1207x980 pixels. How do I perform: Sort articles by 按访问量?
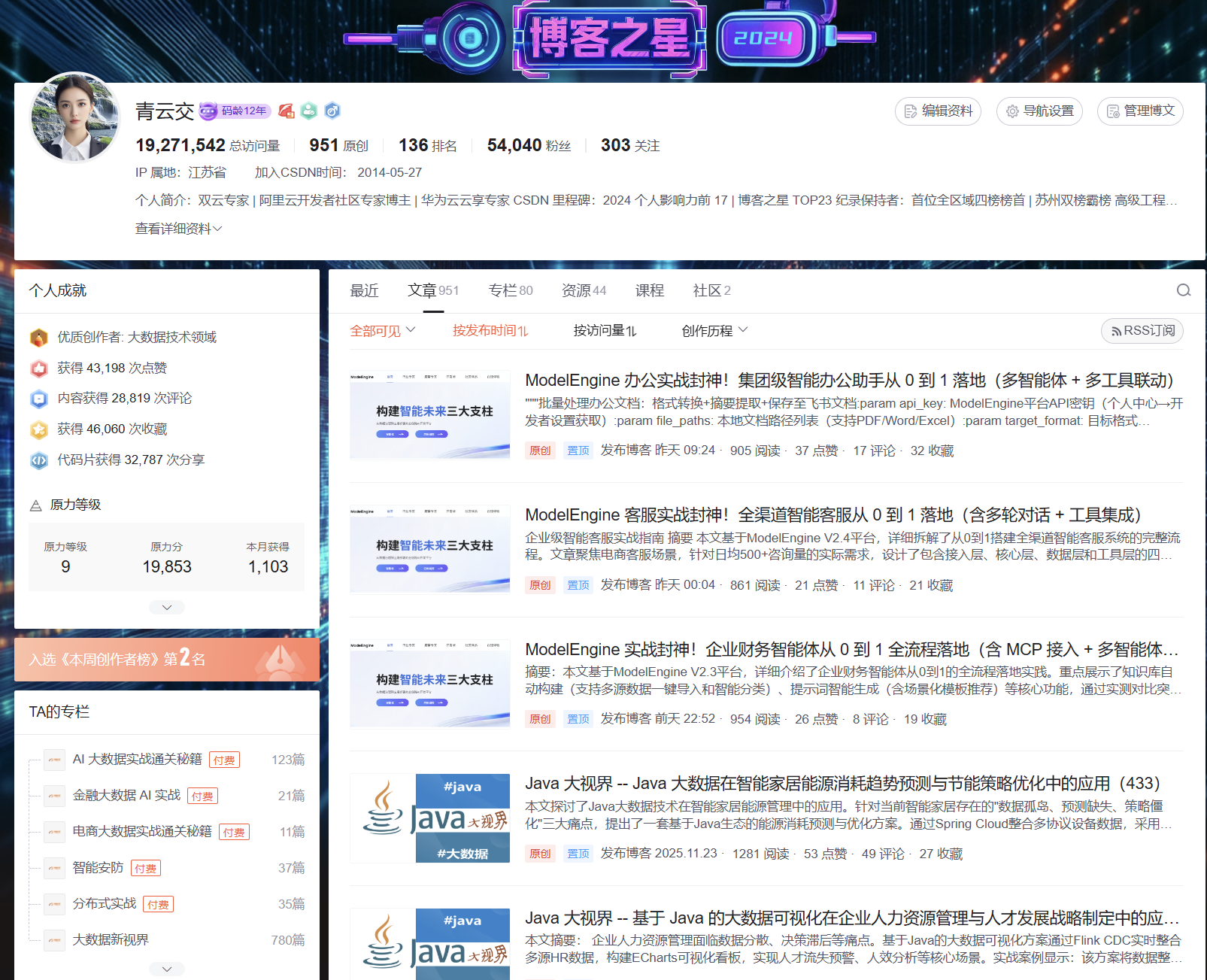pos(605,331)
